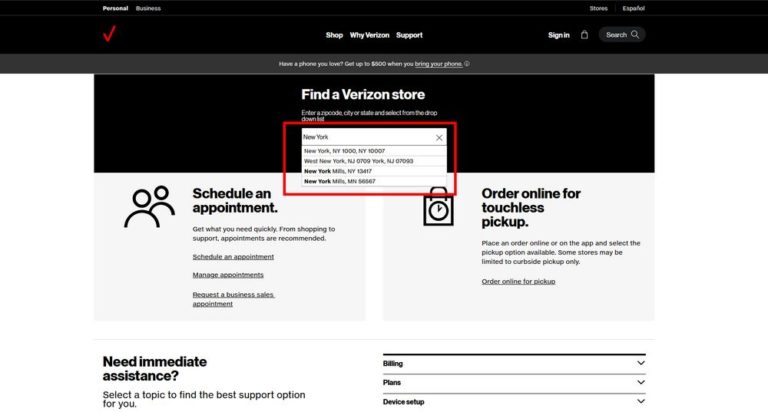This screenshot has width=768, height=412.
Task: Select New York, NY 10007 suggestion
Action: (x=345, y=151)
